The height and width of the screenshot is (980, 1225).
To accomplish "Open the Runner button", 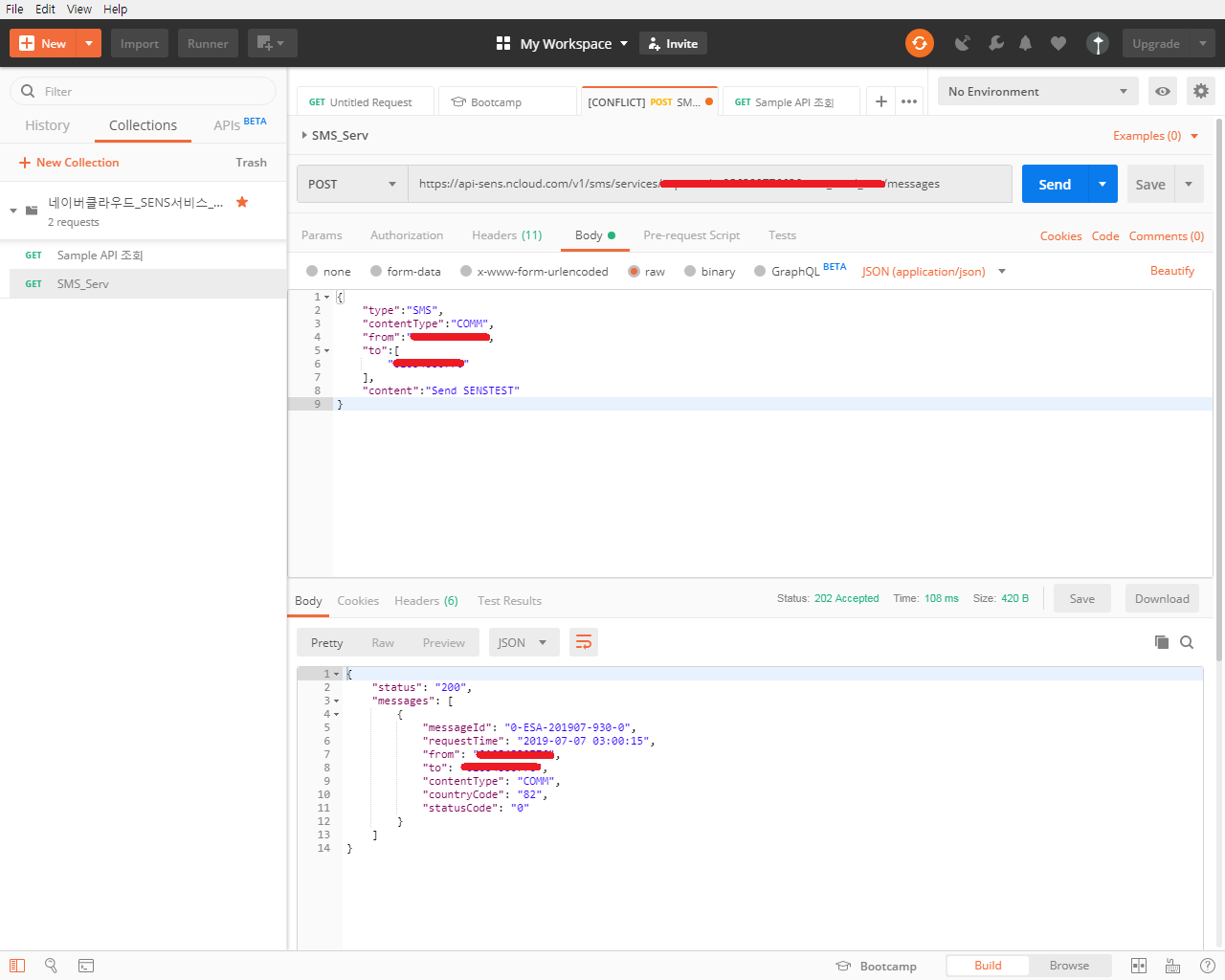I will click(208, 43).
